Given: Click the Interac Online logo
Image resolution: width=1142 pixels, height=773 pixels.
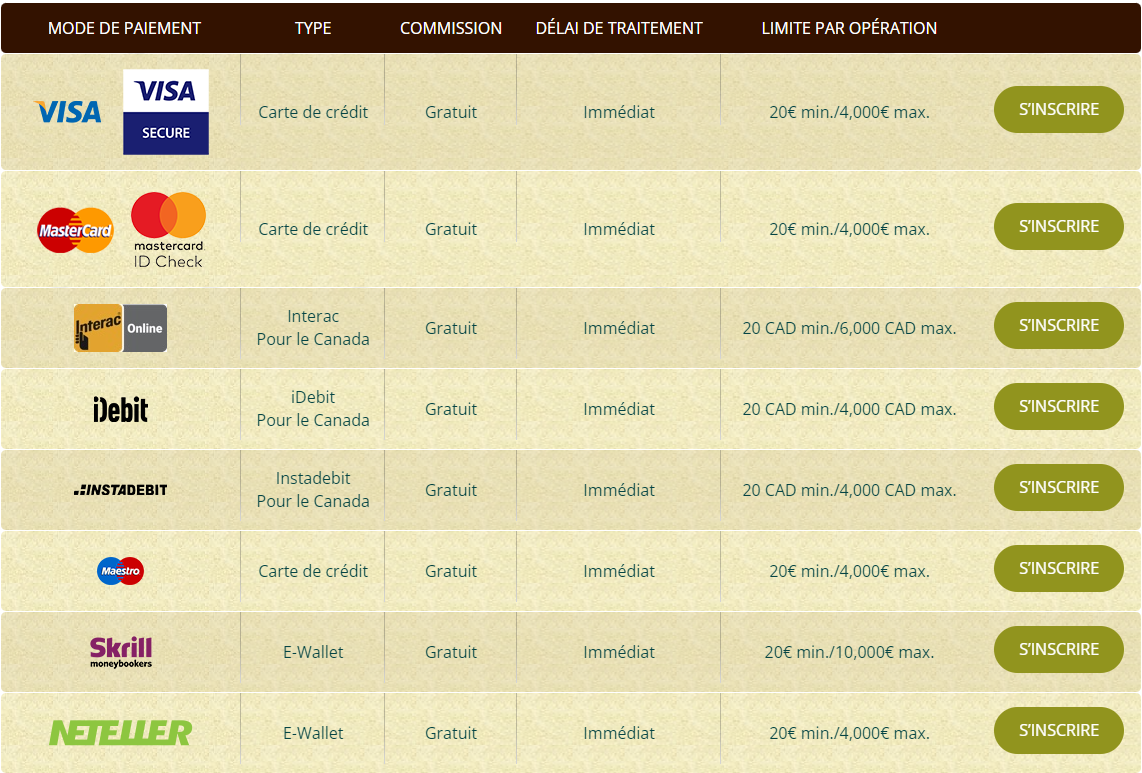Looking at the screenshot, I should click(120, 327).
